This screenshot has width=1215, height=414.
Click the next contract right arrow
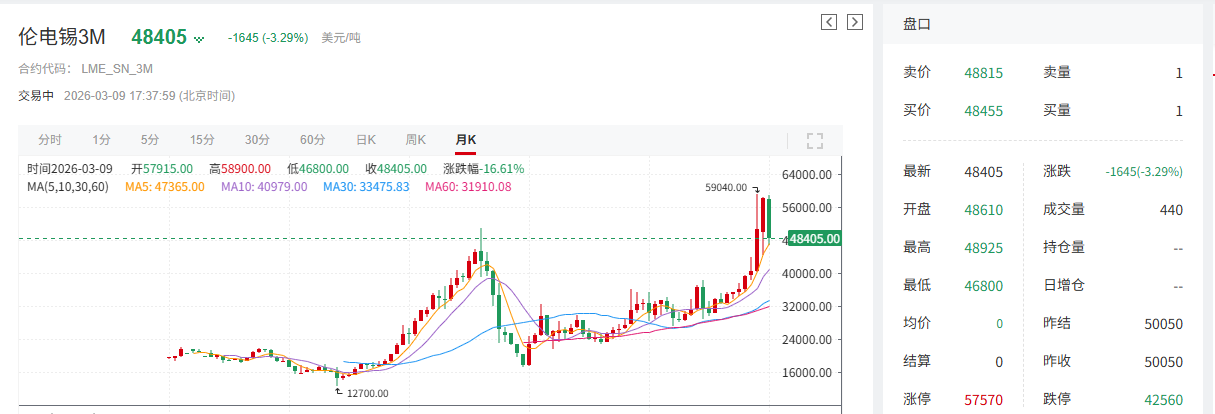854,22
